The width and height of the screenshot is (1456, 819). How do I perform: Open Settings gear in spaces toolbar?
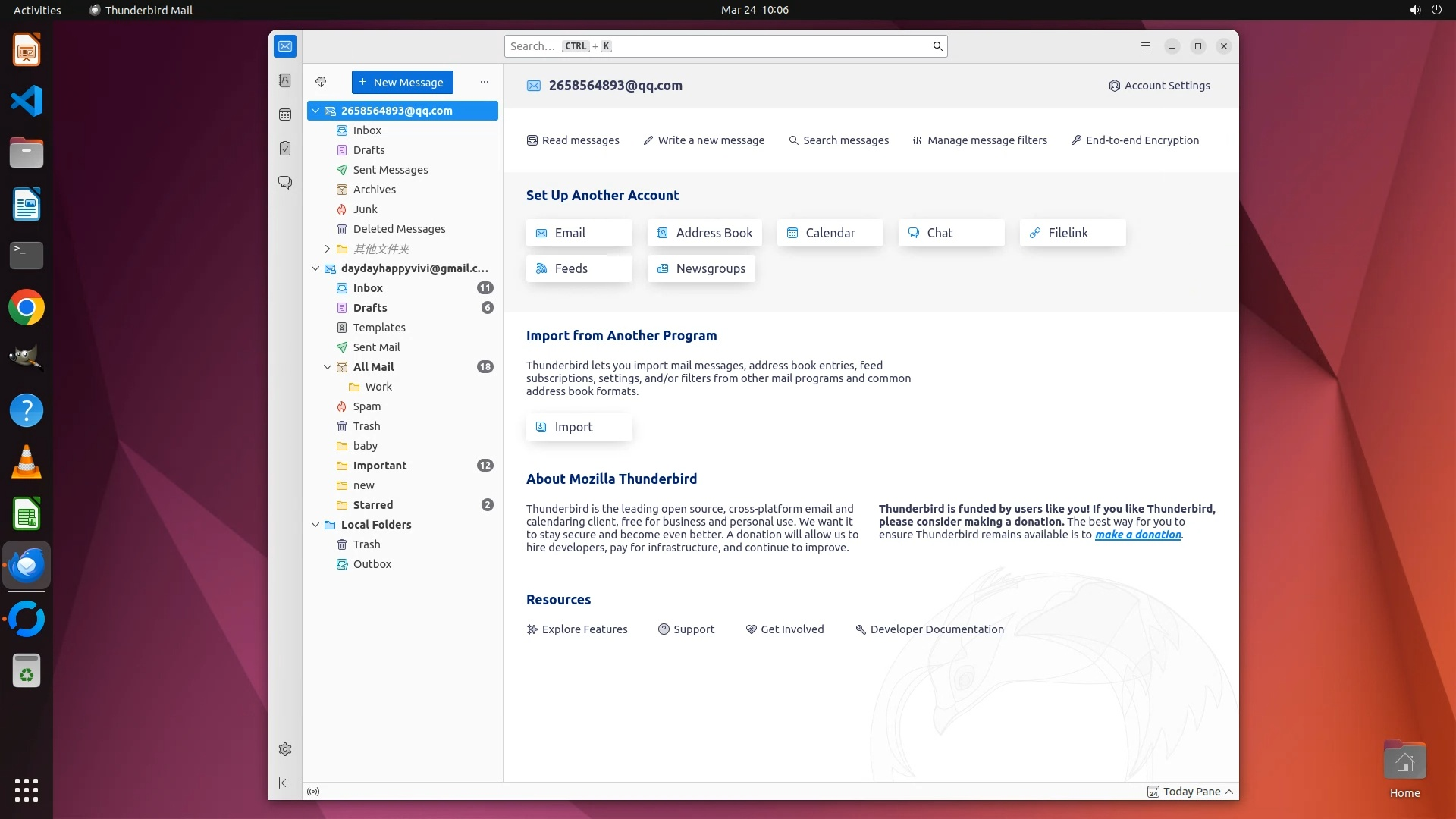click(285, 749)
